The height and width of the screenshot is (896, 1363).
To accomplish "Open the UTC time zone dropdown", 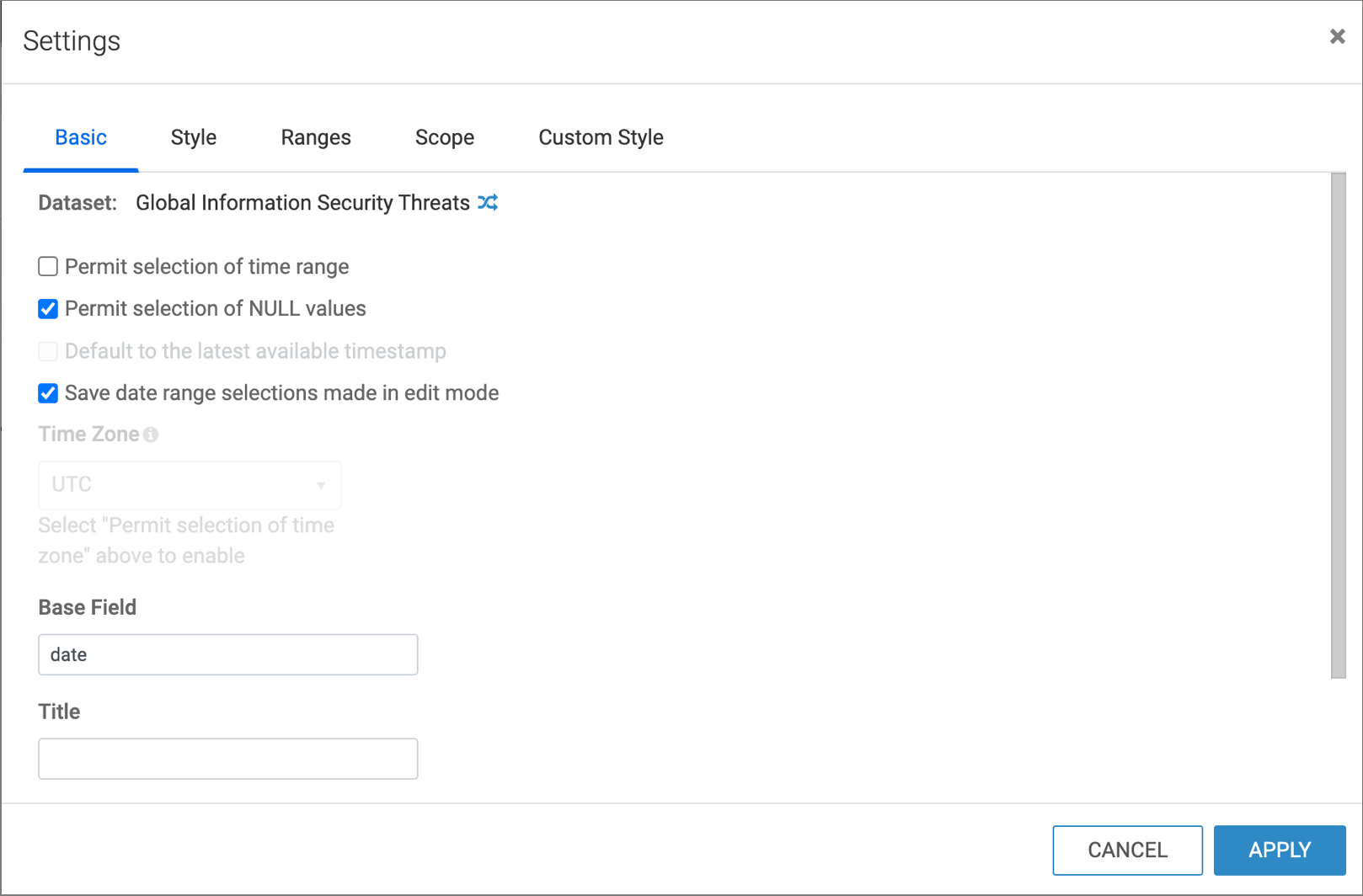I will [x=189, y=485].
